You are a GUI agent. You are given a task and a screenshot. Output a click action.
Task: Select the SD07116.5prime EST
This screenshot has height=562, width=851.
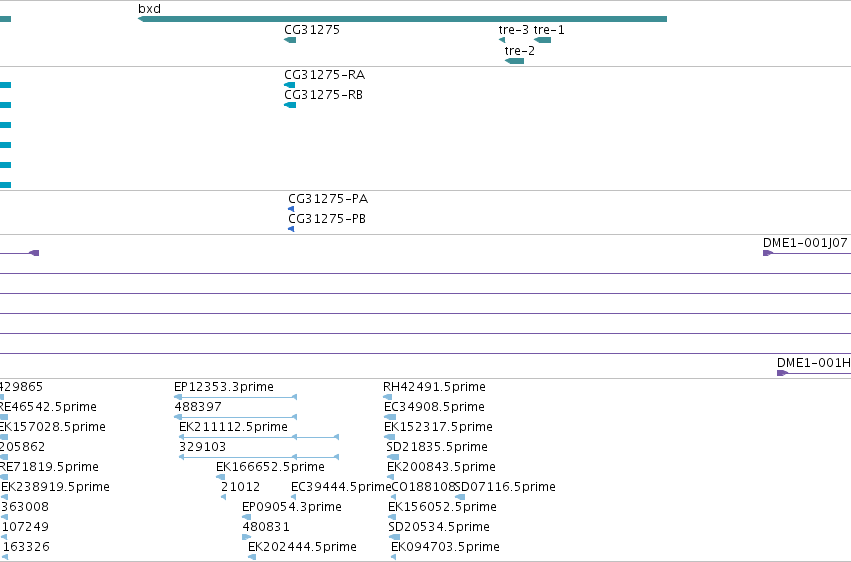[x=460, y=497]
